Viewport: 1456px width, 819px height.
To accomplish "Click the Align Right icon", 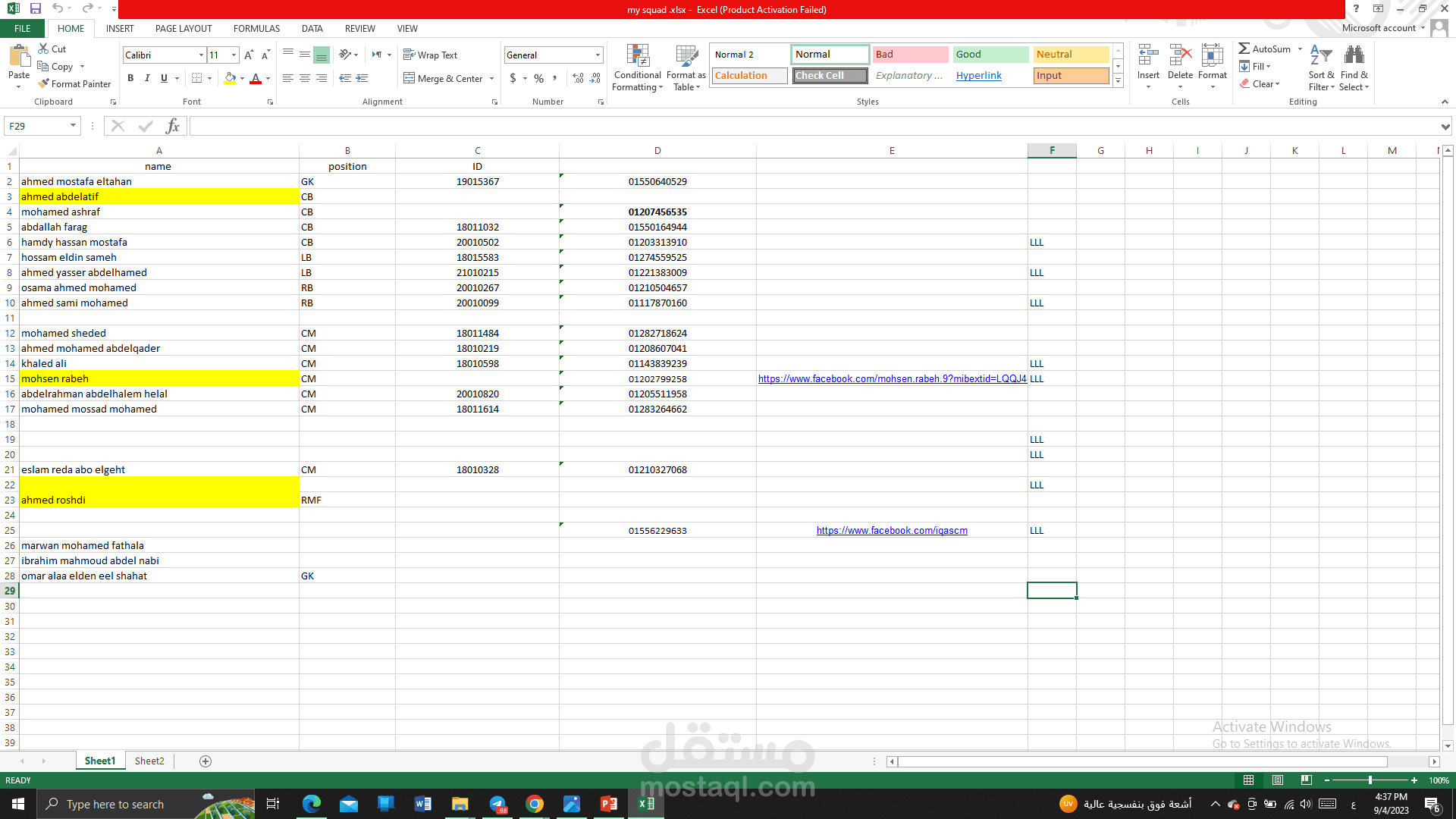I will tap(322, 78).
